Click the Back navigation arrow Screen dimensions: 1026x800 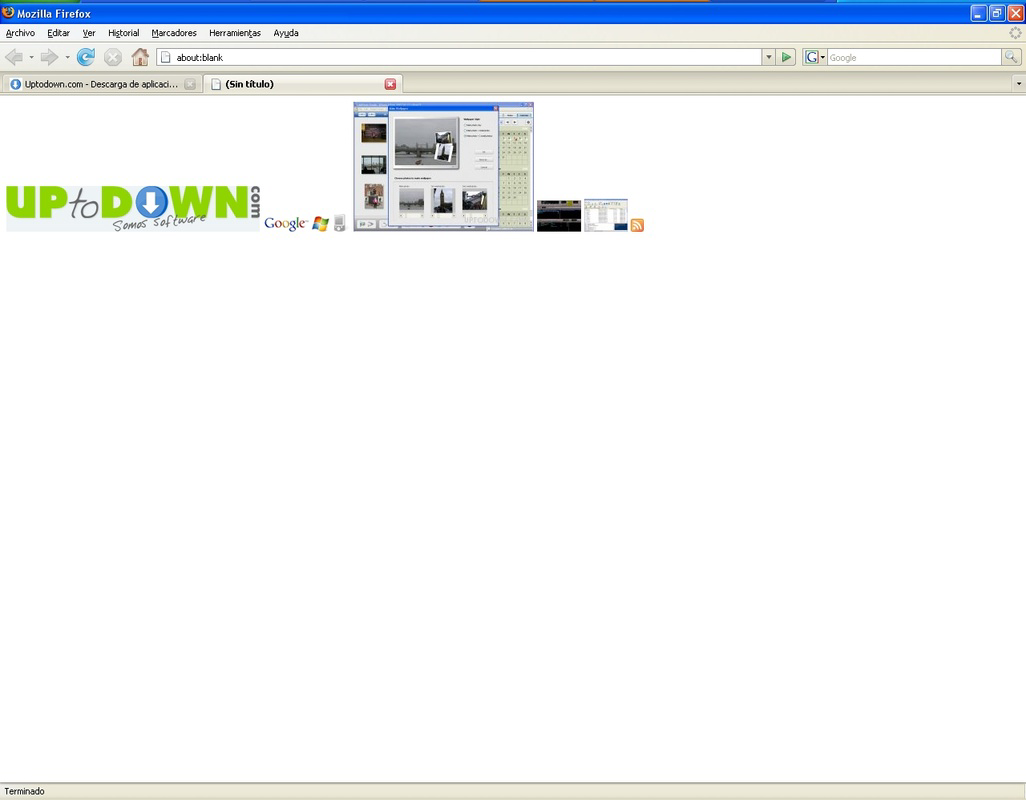click(x=14, y=57)
